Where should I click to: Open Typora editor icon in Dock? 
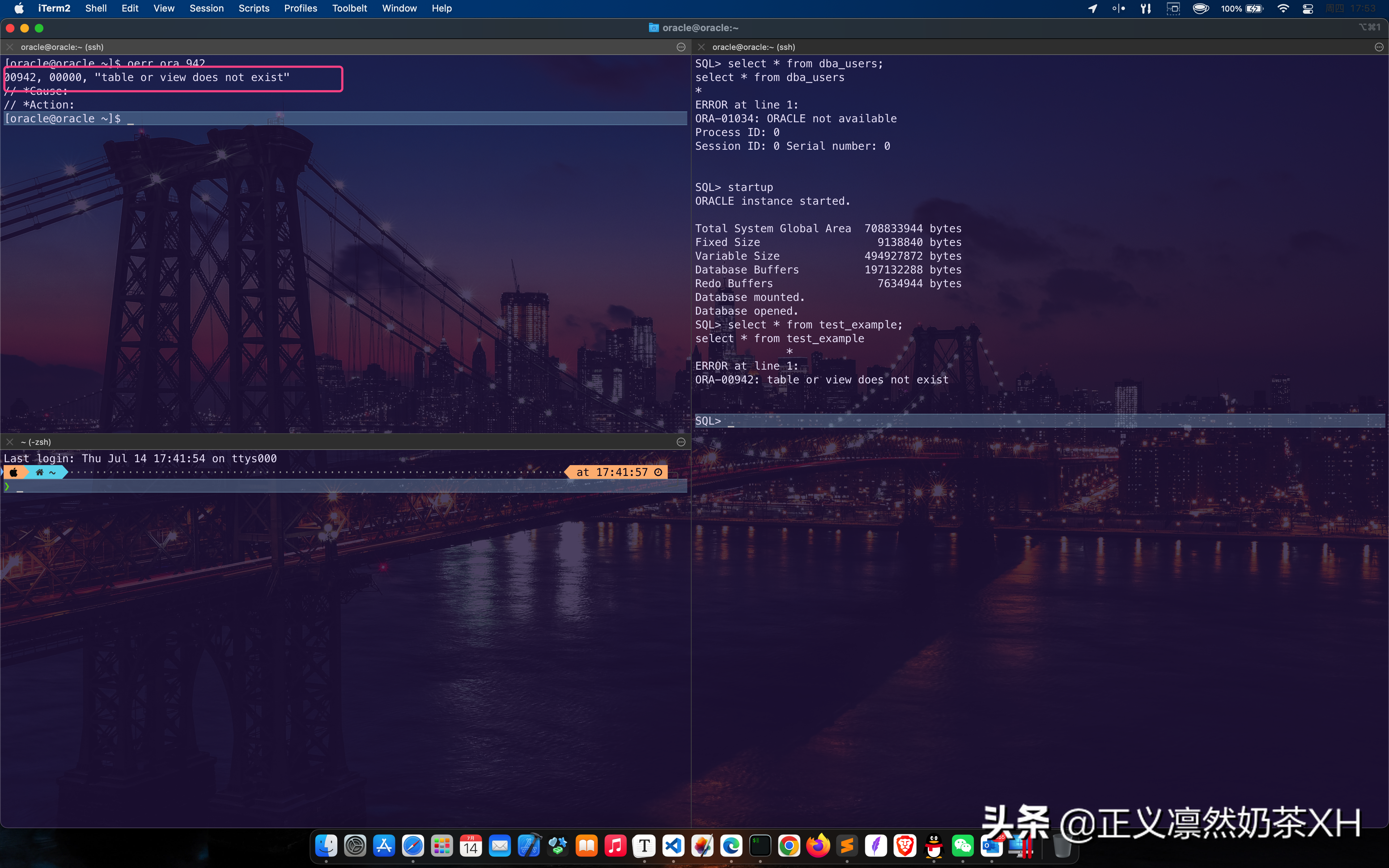tap(644, 846)
